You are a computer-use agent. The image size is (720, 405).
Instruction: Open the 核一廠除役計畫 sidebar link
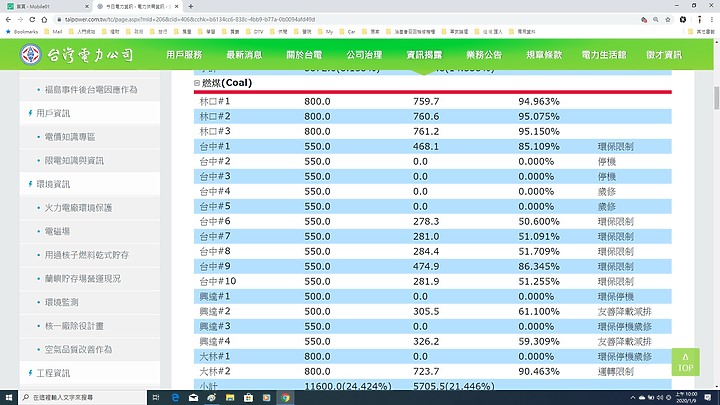click(74, 326)
